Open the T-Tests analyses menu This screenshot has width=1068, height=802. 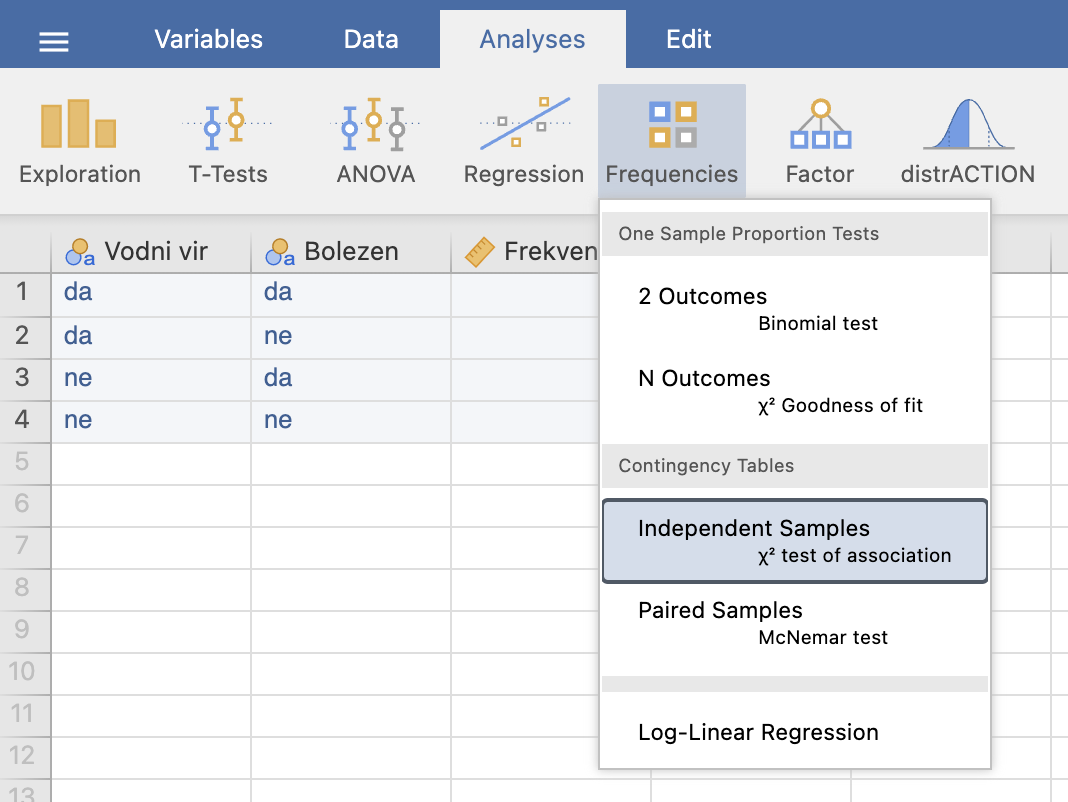click(x=227, y=142)
